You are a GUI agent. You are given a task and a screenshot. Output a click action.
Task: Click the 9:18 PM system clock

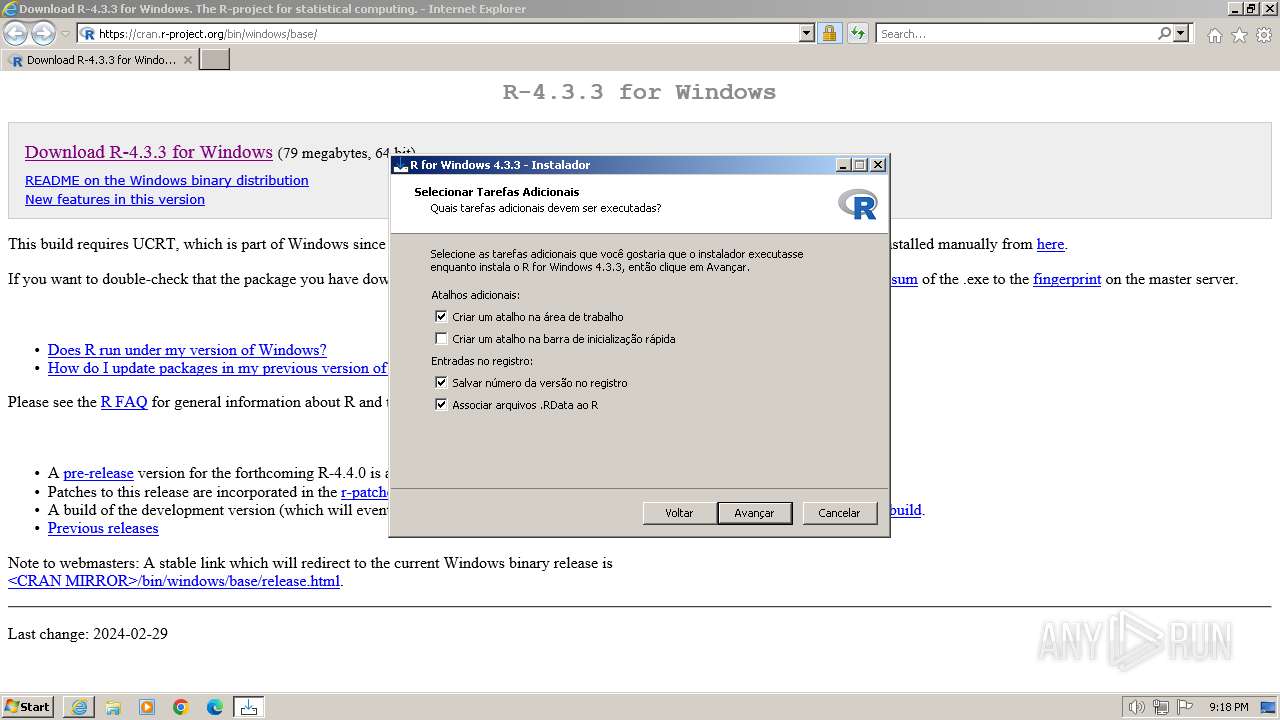pyautogui.click(x=1228, y=707)
